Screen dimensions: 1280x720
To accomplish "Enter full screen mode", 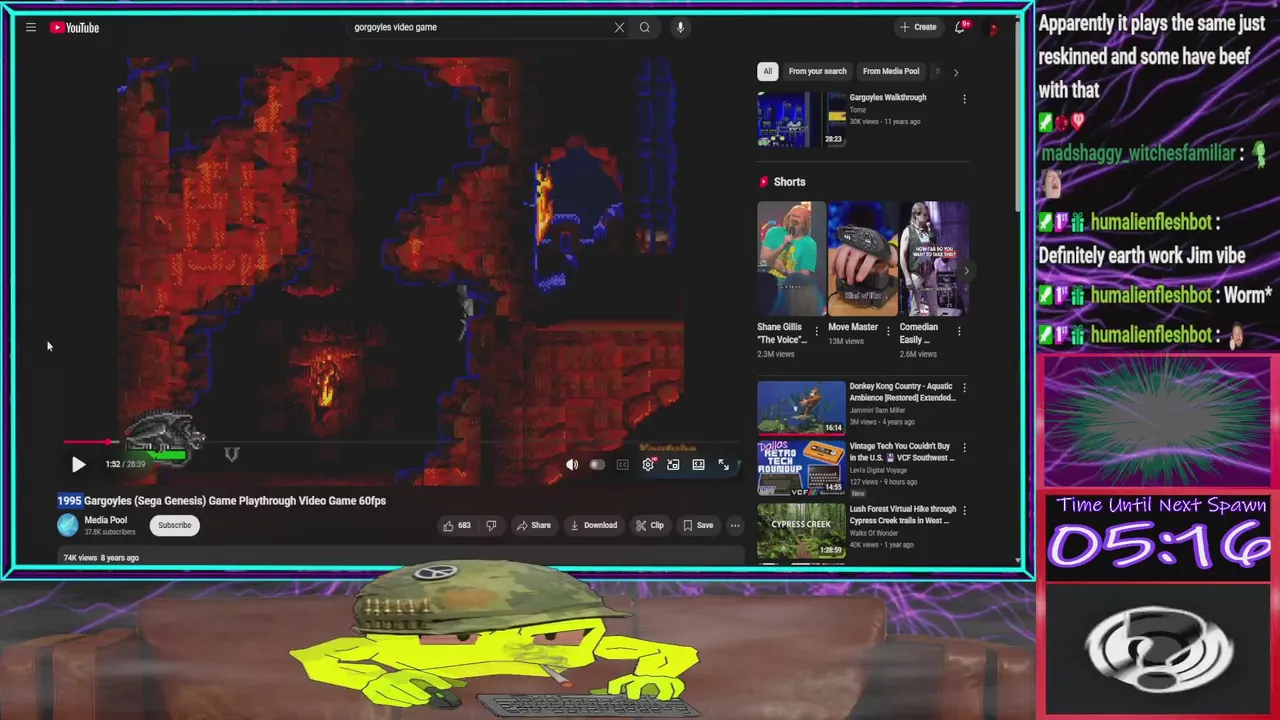I will coord(724,464).
